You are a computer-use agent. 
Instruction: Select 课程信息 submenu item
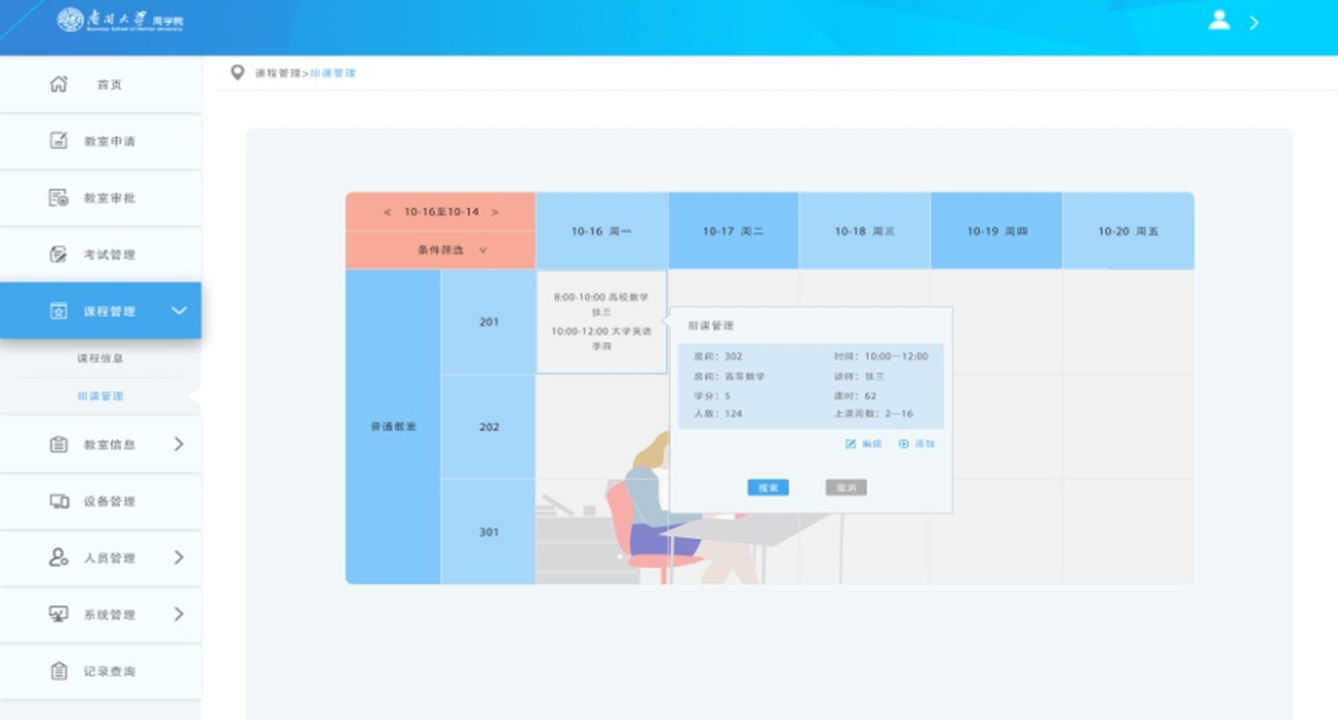click(100, 358)
